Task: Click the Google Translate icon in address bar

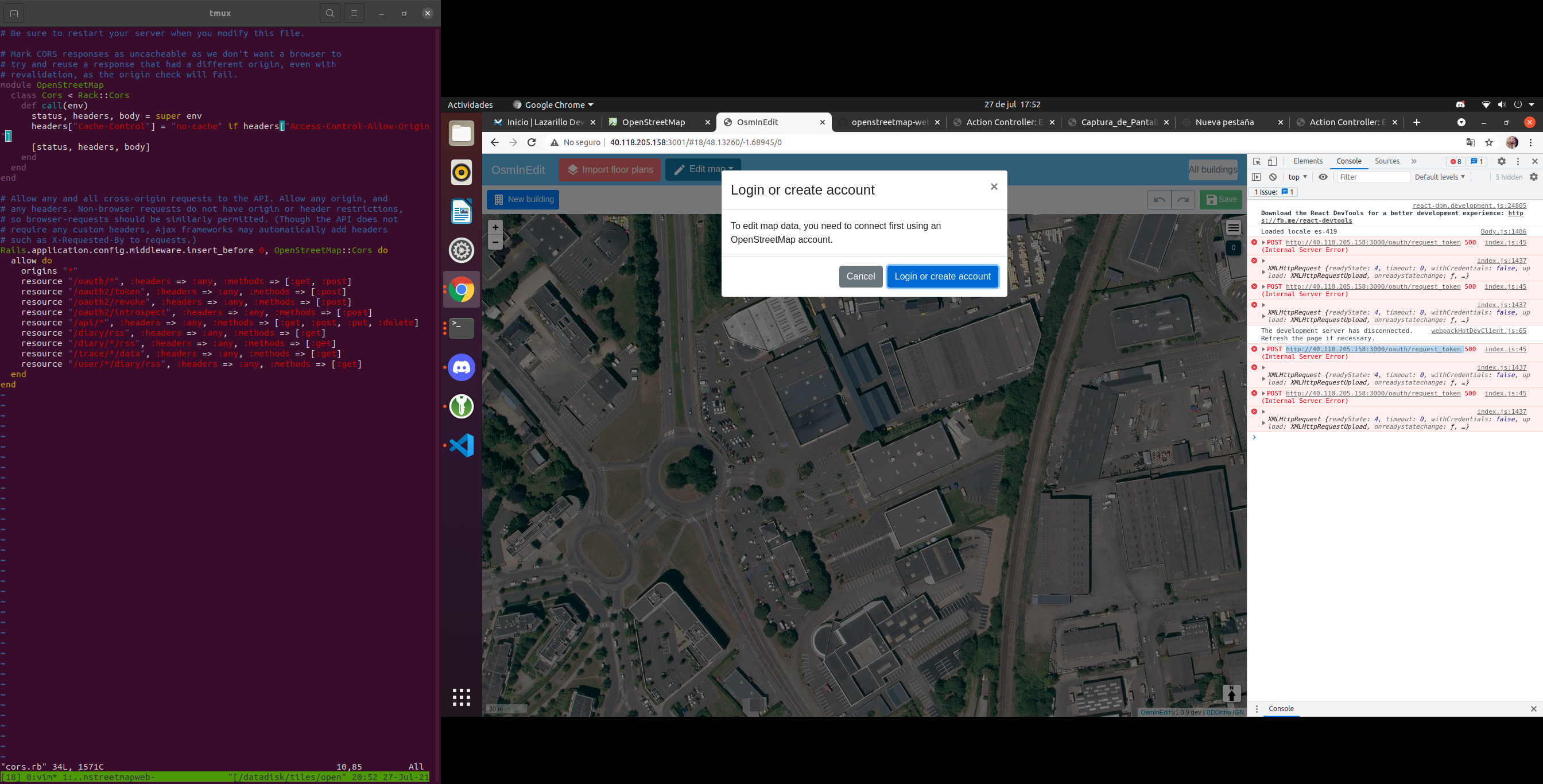Action: coord(1471,142)
